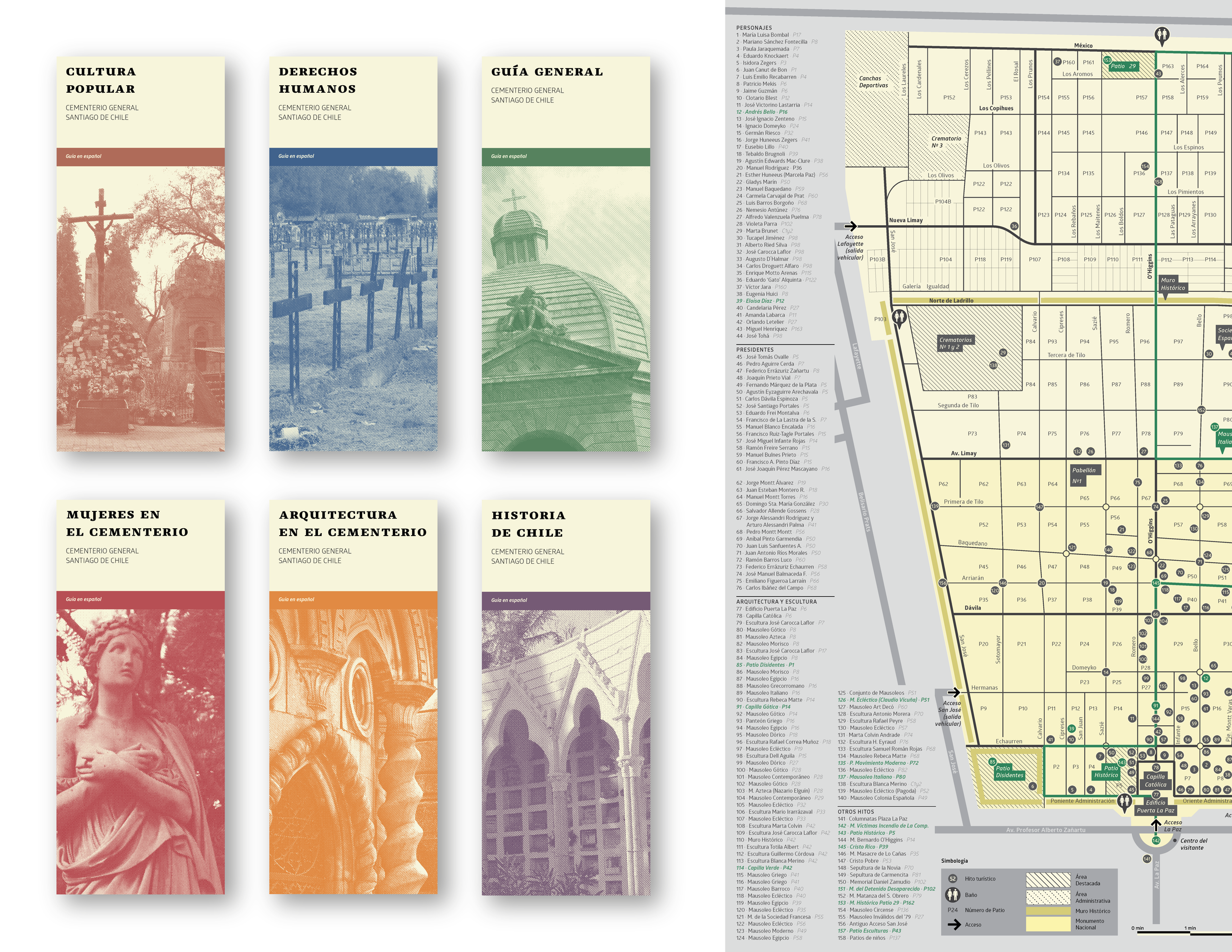Viewport: 1232px width, 952px height.
Task: Select map marker 6 beside Patio Disidentes
Action: point(1033,786)
